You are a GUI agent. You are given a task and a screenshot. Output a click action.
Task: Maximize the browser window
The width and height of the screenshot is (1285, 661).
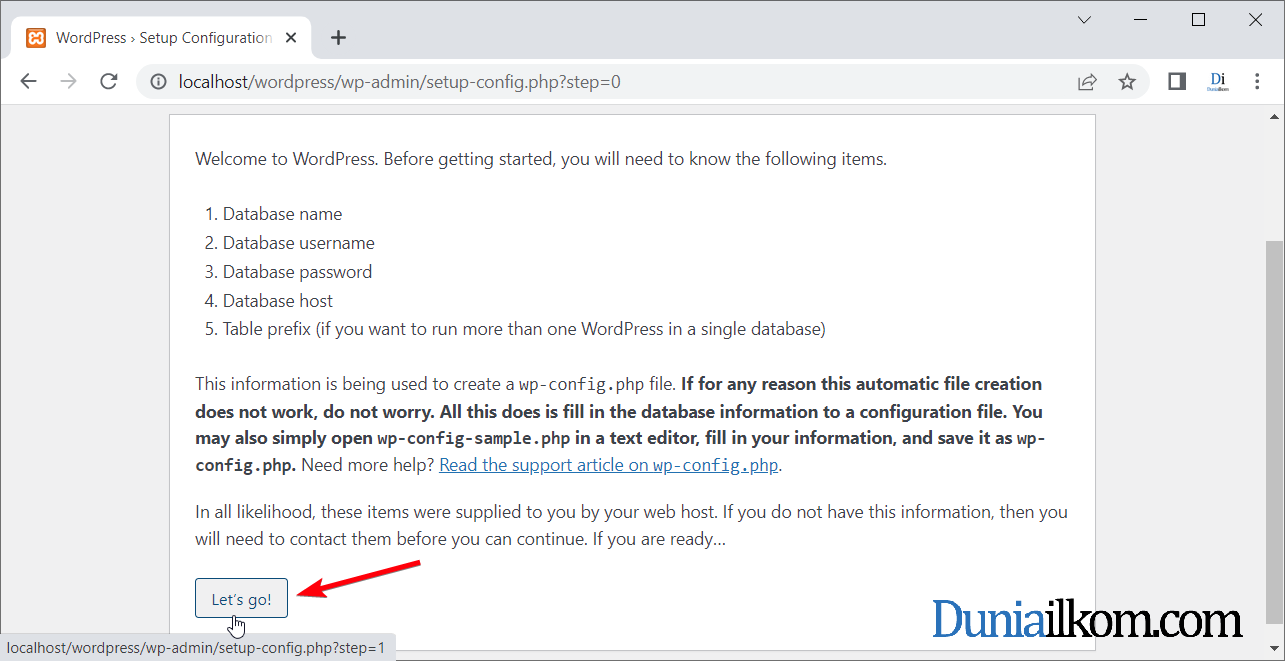(1199, 20)
